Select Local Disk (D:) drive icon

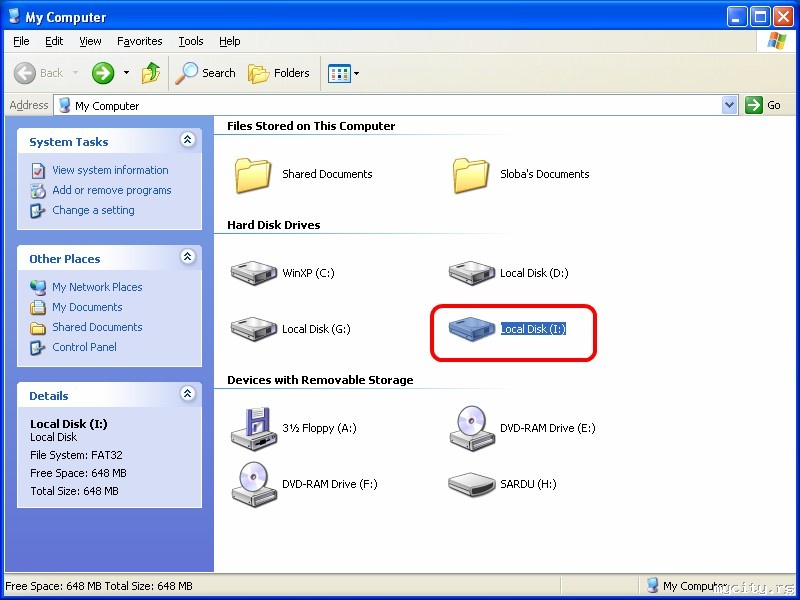point(471,273)
